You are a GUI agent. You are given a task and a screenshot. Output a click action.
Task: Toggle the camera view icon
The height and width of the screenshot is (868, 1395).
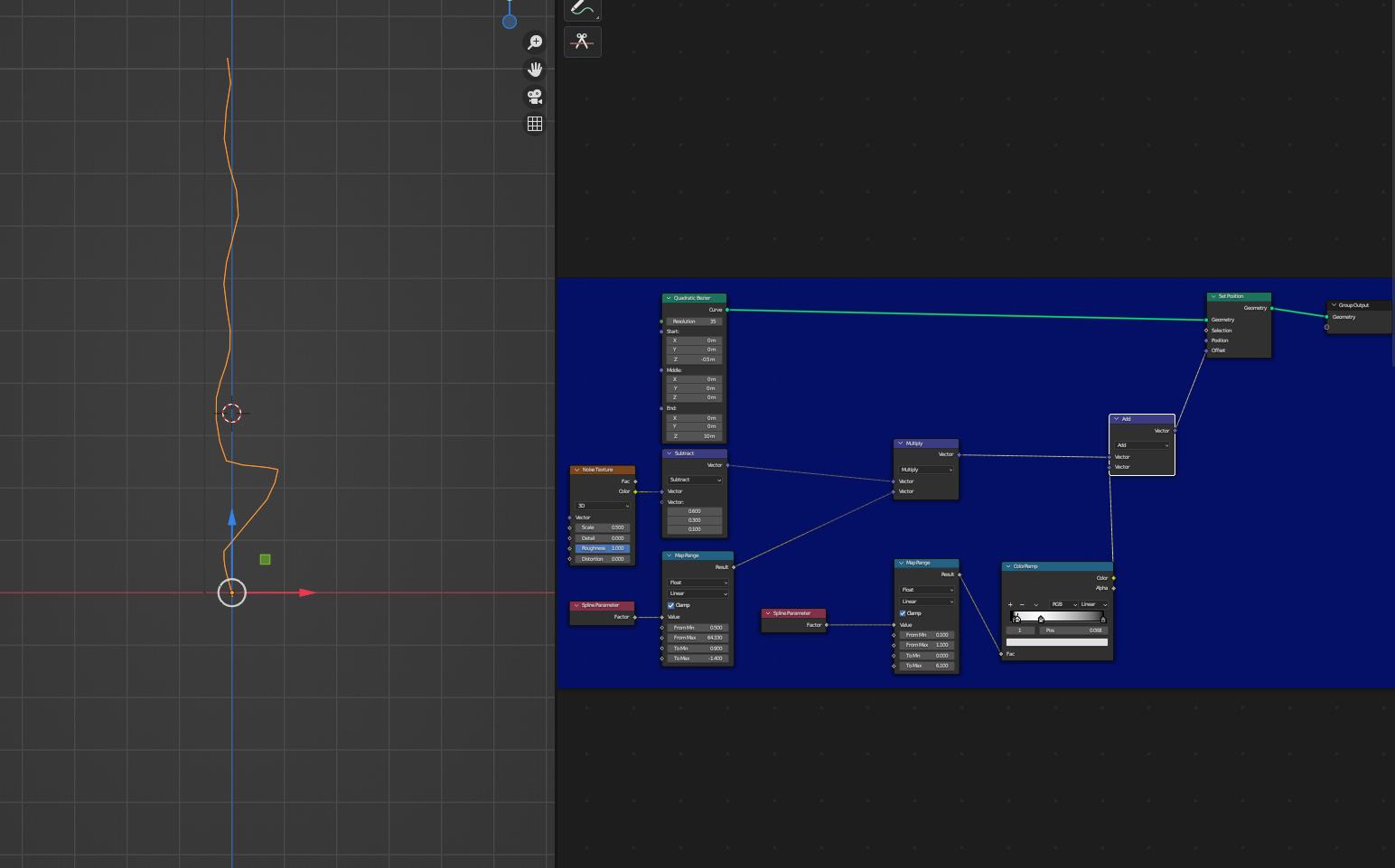(535, 97)
